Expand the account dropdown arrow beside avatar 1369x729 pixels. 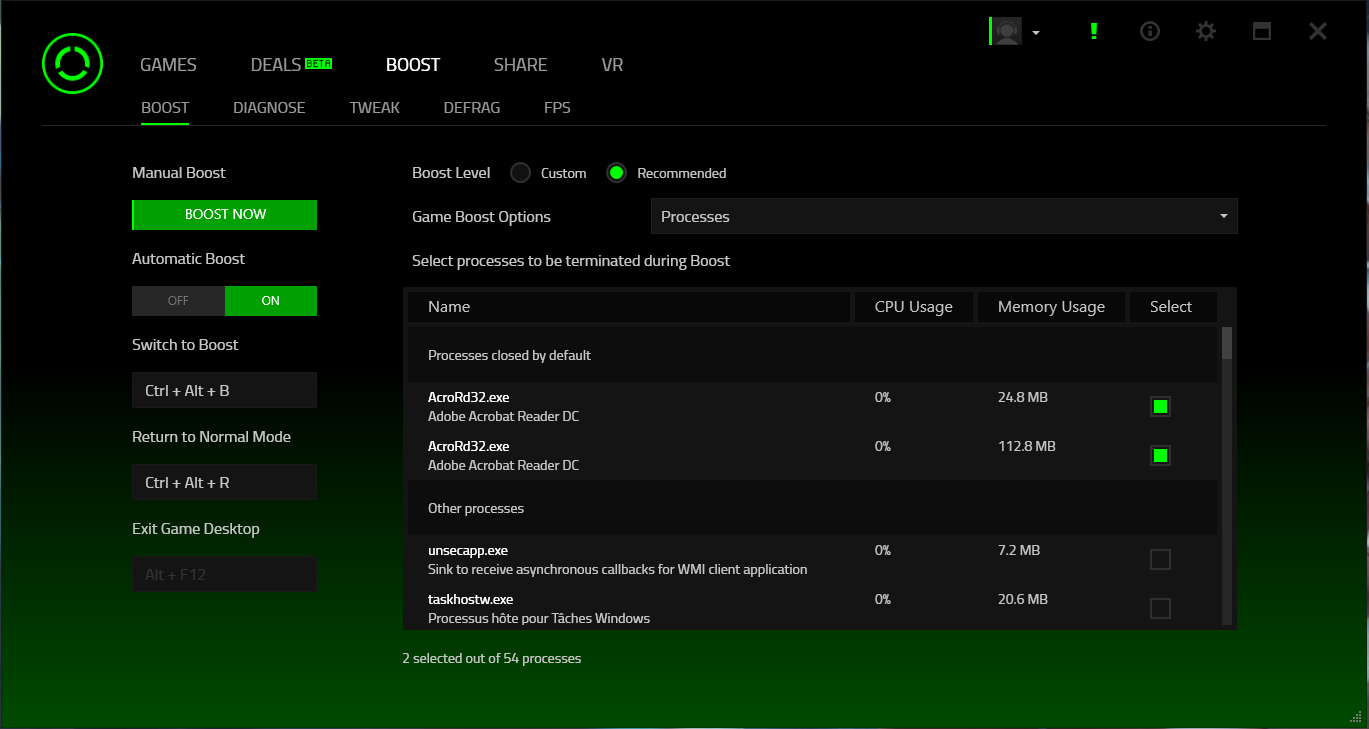(1036, 33)
